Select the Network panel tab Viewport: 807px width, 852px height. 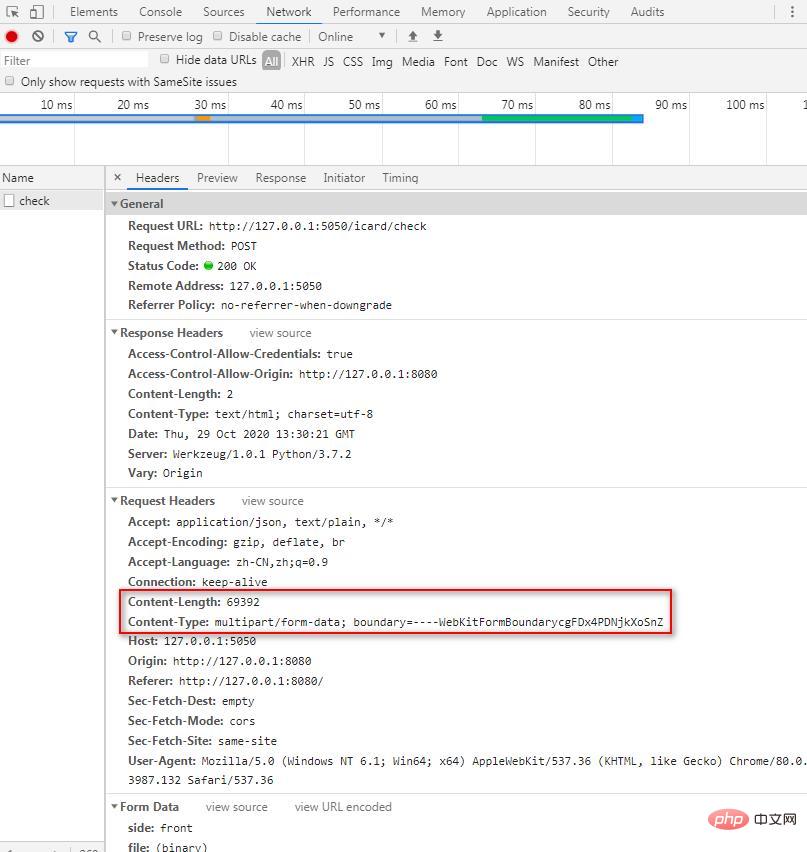289,11
